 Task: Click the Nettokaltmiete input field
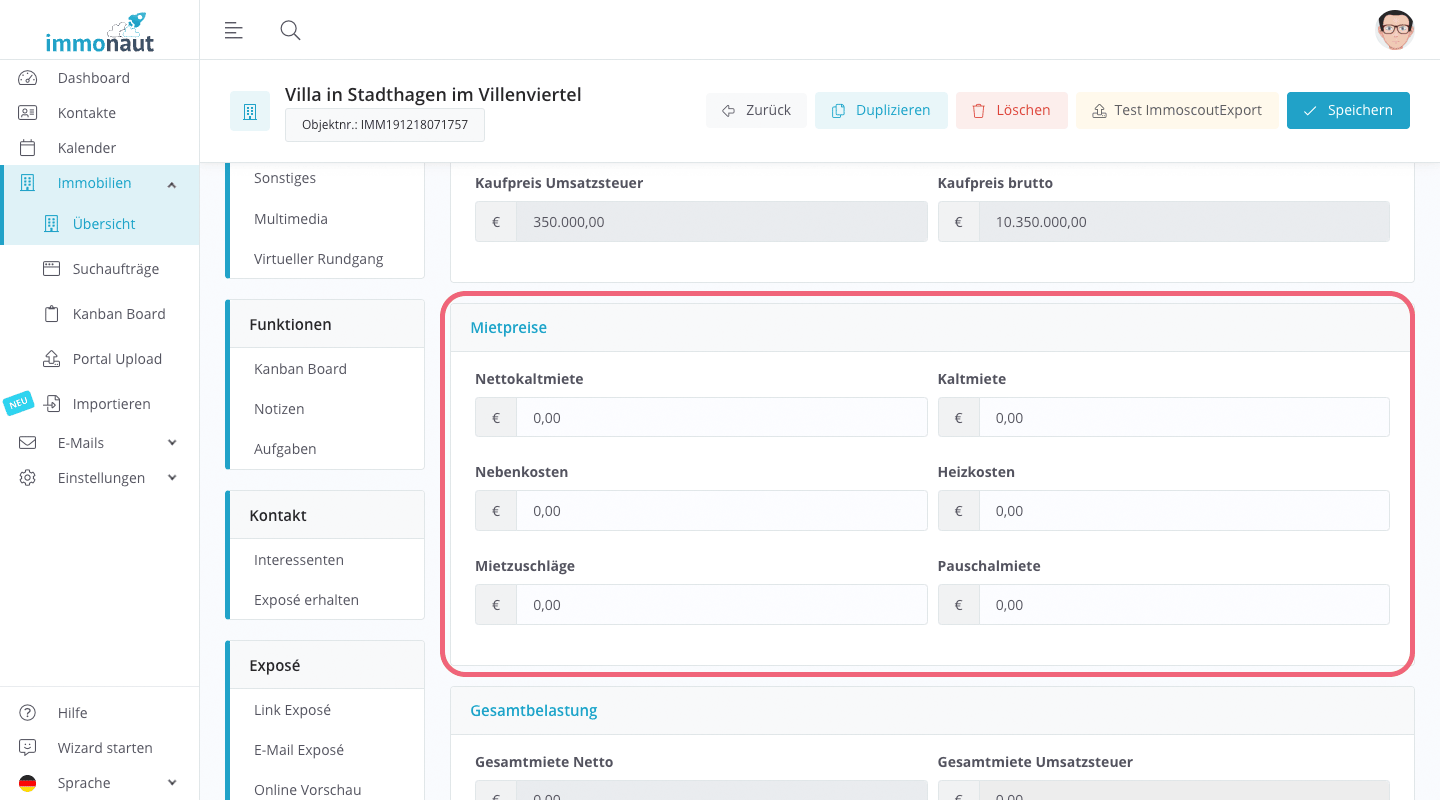720,418
